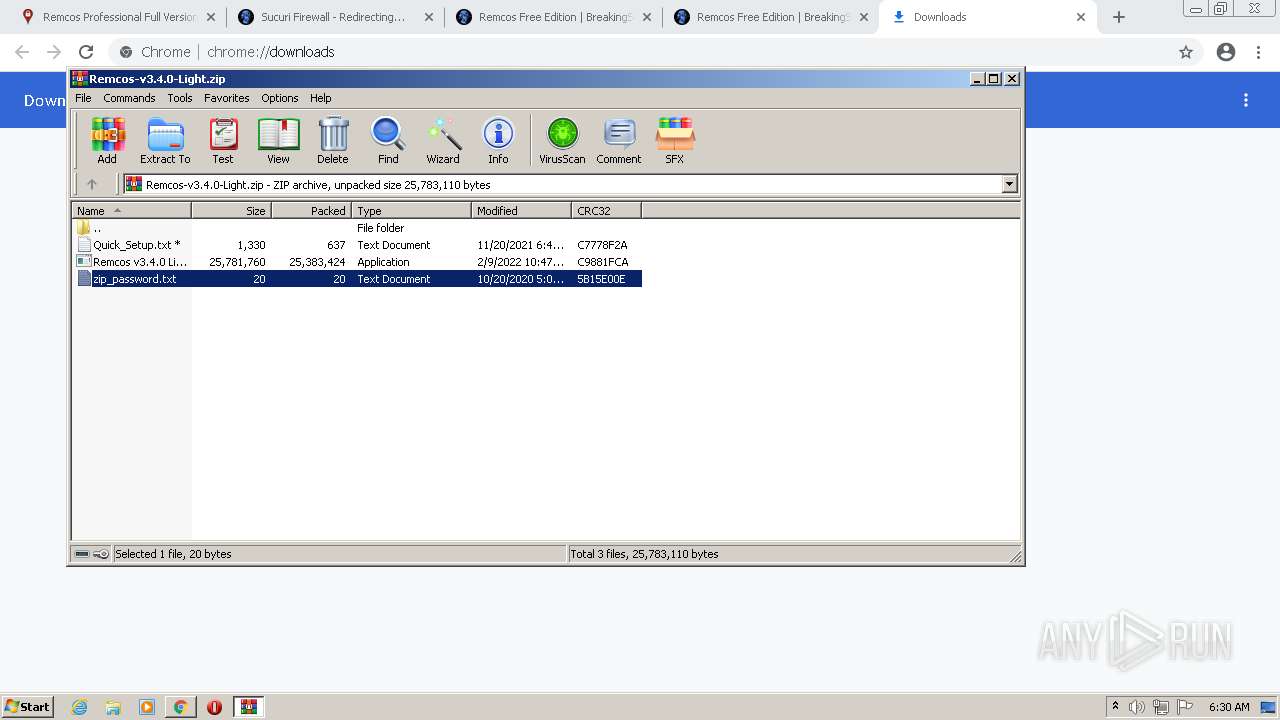Show hidden tray icons arrow
1280x720 pixels.
click(x=1115, y=707)
